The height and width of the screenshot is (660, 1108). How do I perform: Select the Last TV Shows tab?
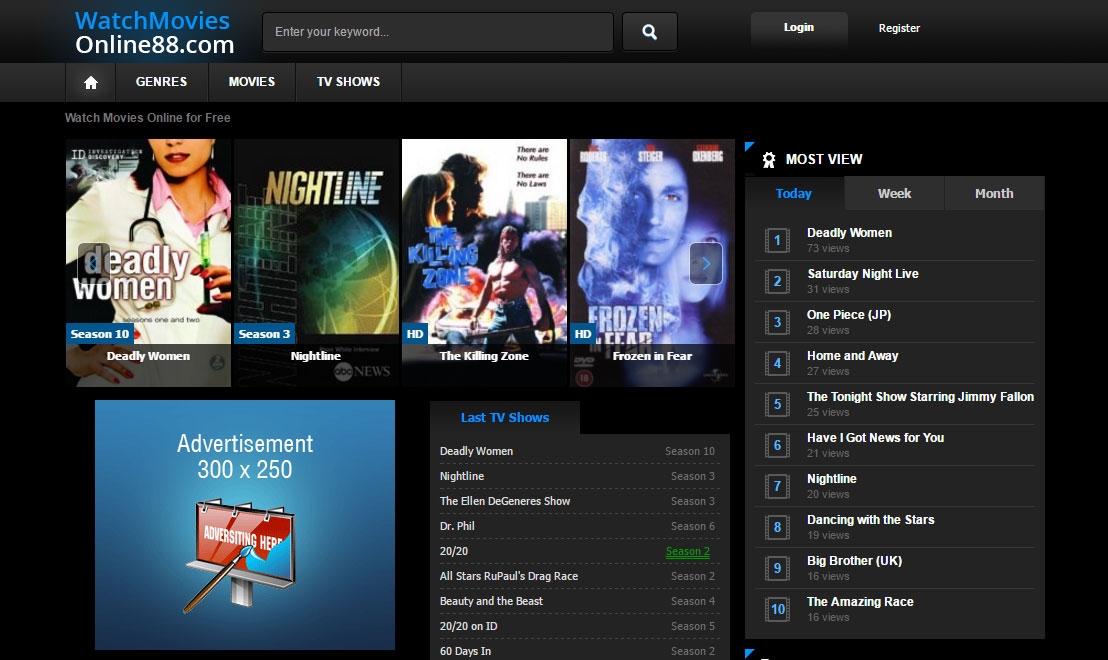pyautogui.click(x=505, y=418)
